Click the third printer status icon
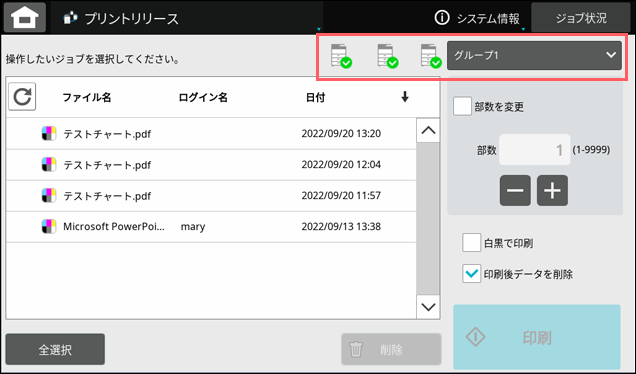Image resolution: width=636 pixels, height=374 pixels. pyautogui.click(x=431, y=56)
